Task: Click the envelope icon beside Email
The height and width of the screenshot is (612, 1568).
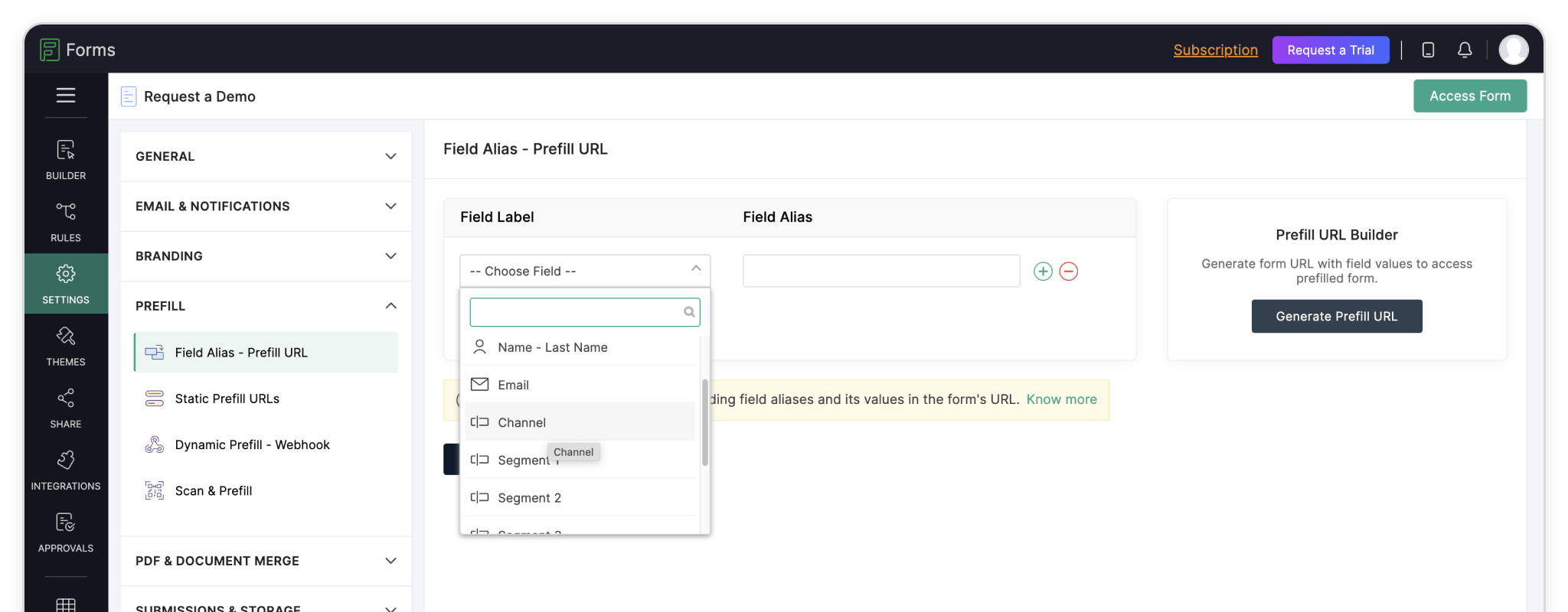Action: (x=480, y=384)
